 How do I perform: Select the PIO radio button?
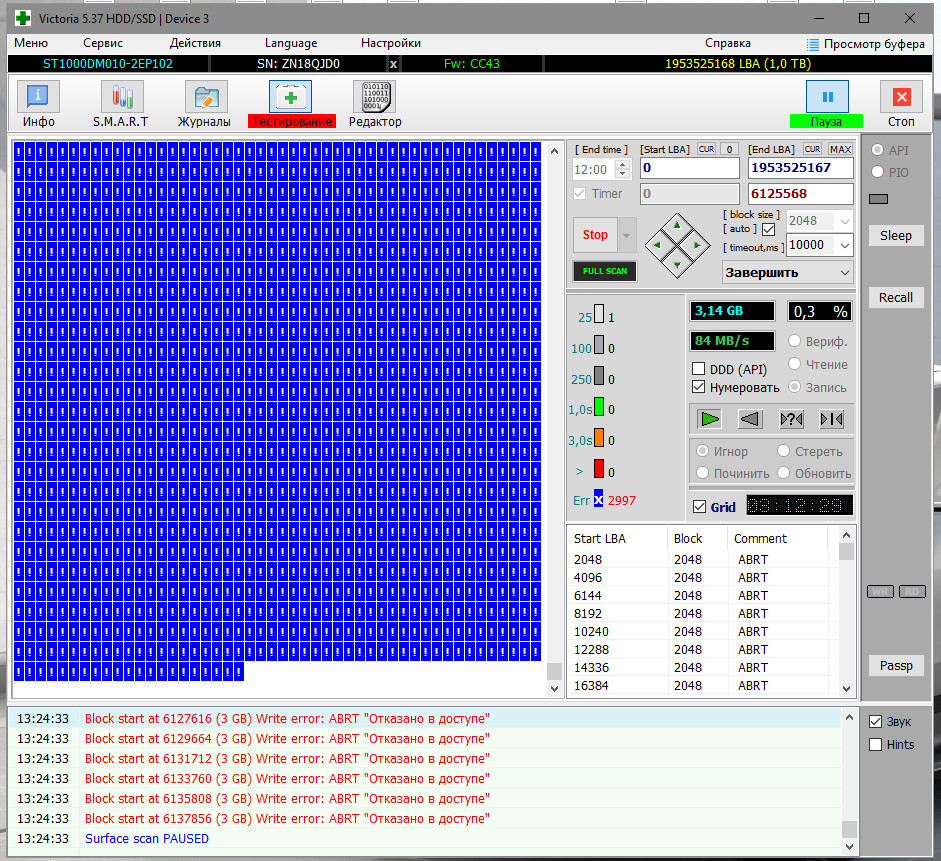[877, 172]
